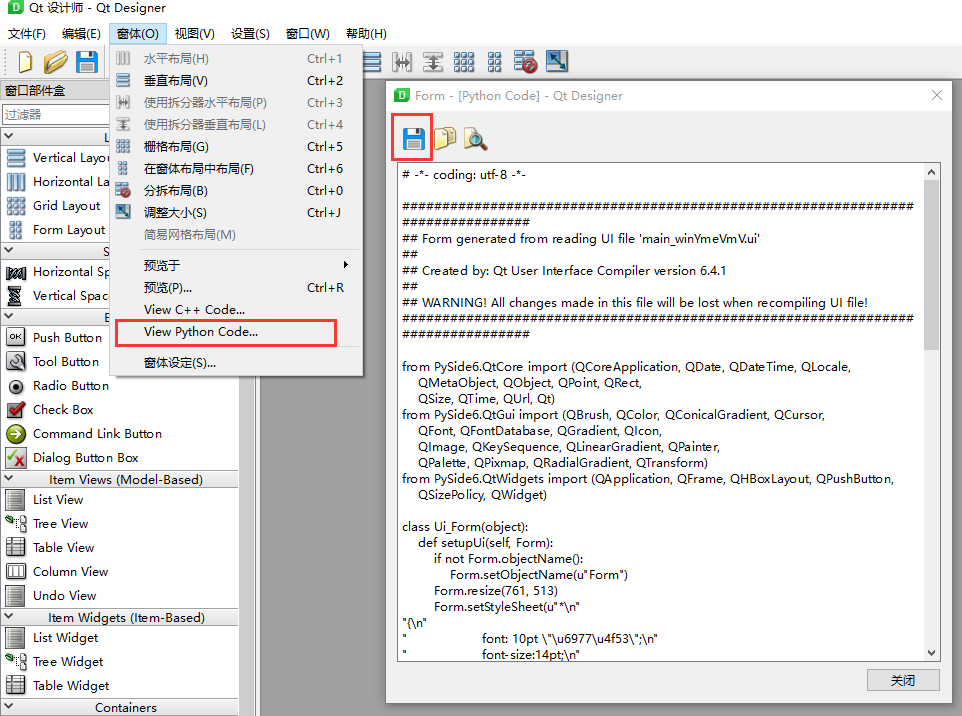Click Copy icon in Python Code window
This screenshot has width=962, height=716.
pos(445,139)
